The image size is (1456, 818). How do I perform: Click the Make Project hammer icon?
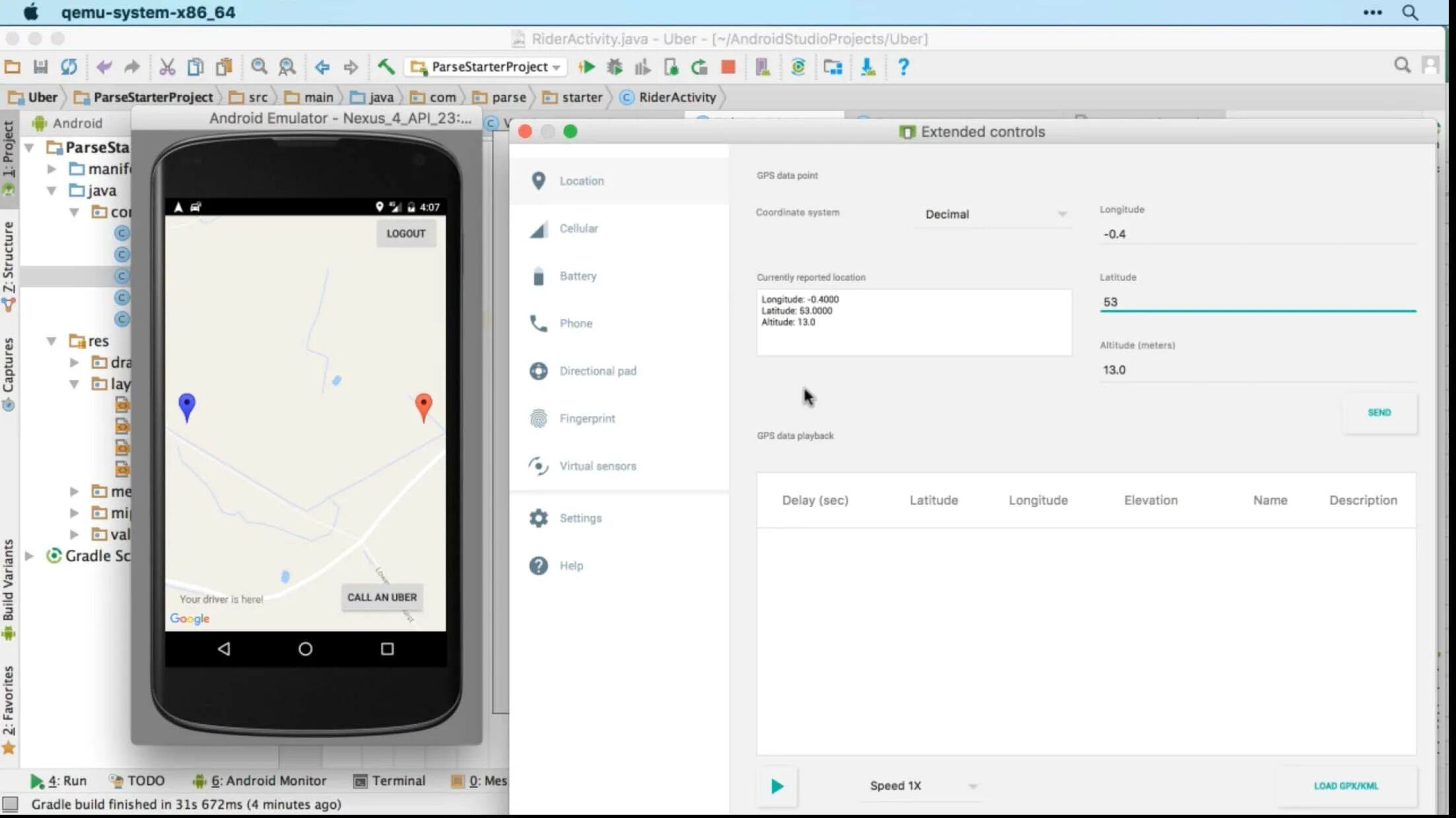point(386,67)
